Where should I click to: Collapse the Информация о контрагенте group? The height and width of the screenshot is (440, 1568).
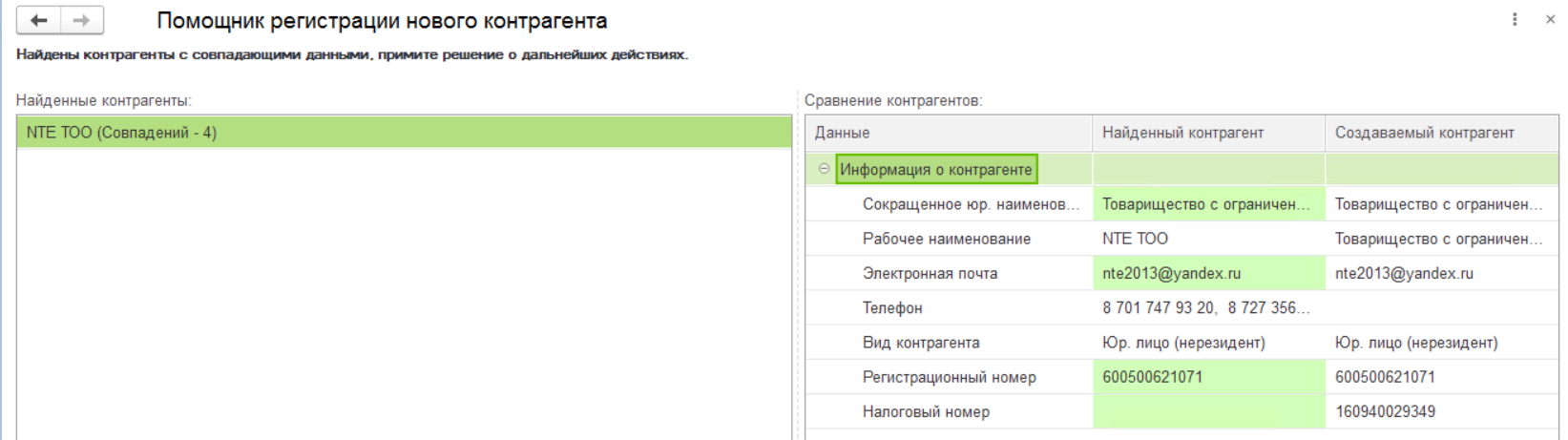point(824,169)
